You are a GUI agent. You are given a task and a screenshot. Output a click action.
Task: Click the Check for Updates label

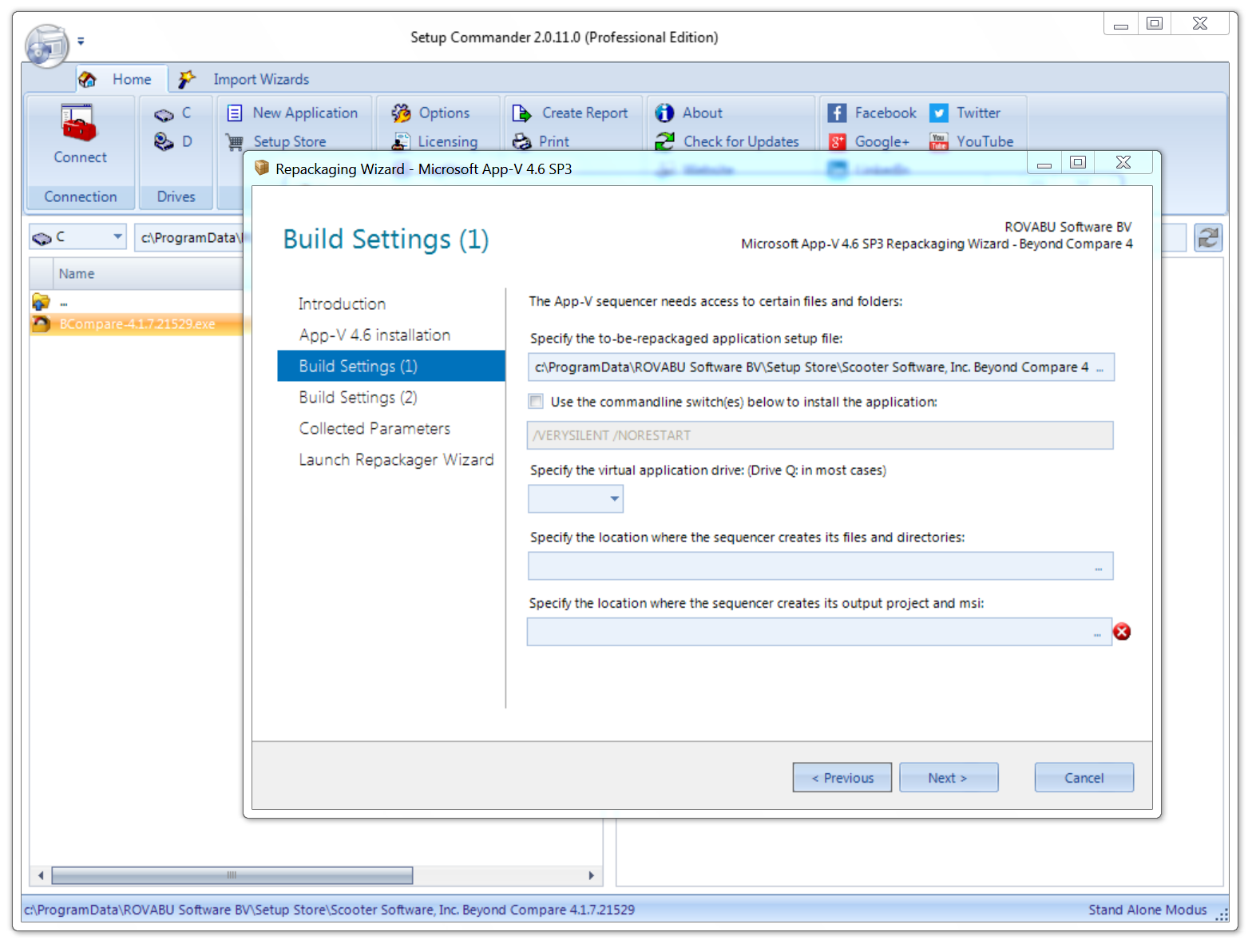point(741,142)
